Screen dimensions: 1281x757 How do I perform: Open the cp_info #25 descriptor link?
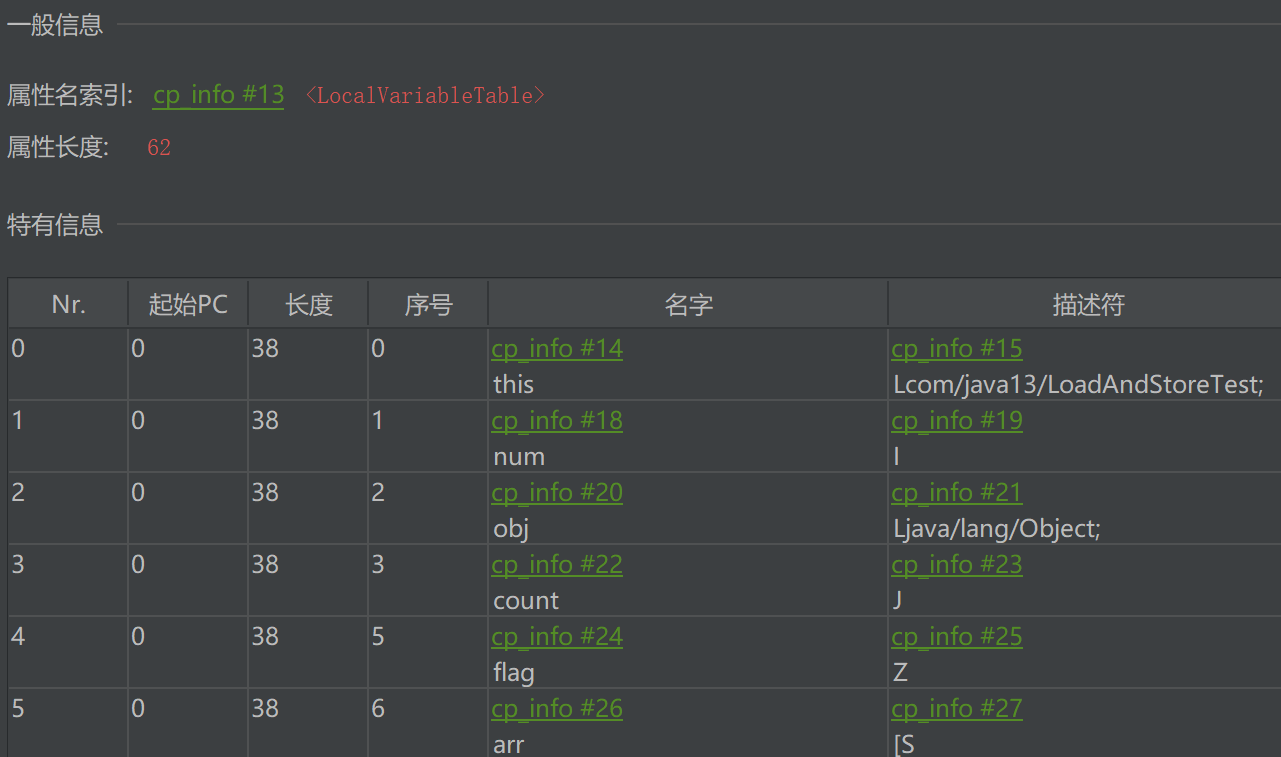(956, 637)
